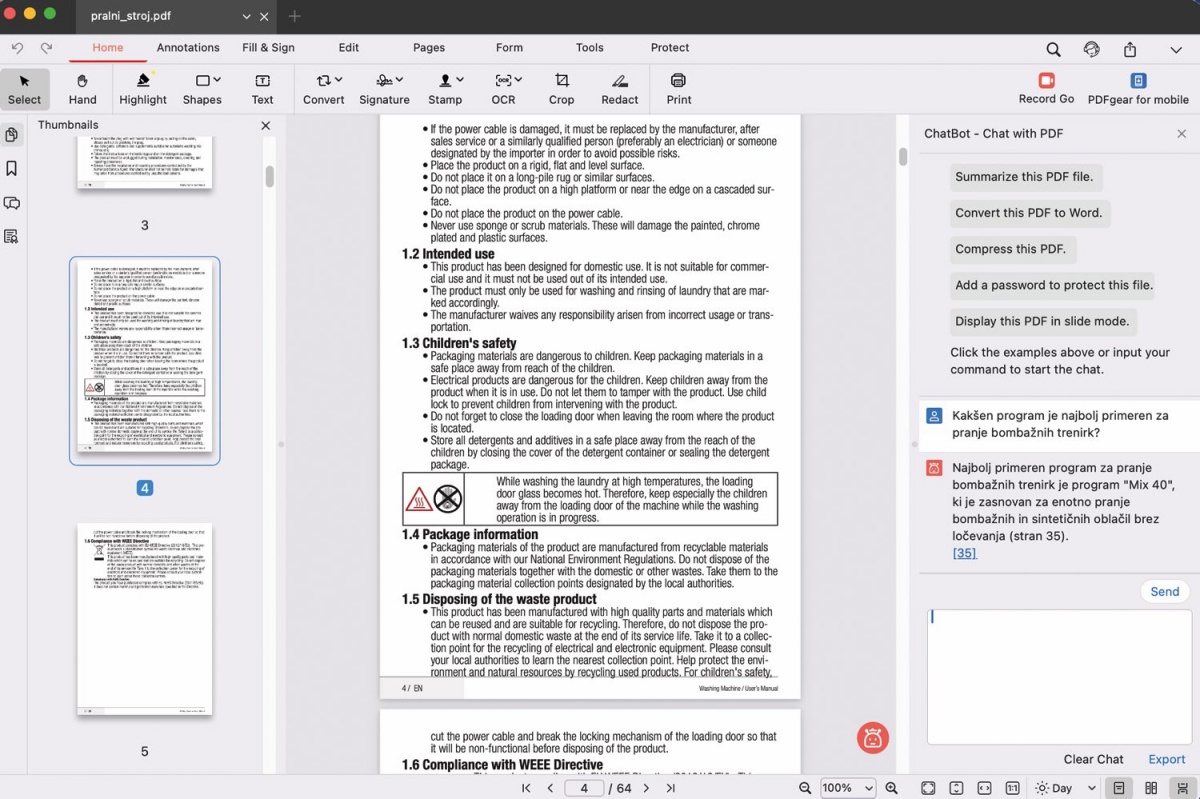This screenshot has width=1200, height=799.
Task: Print the document with the Print icon
Action: [x=678, y=88]
